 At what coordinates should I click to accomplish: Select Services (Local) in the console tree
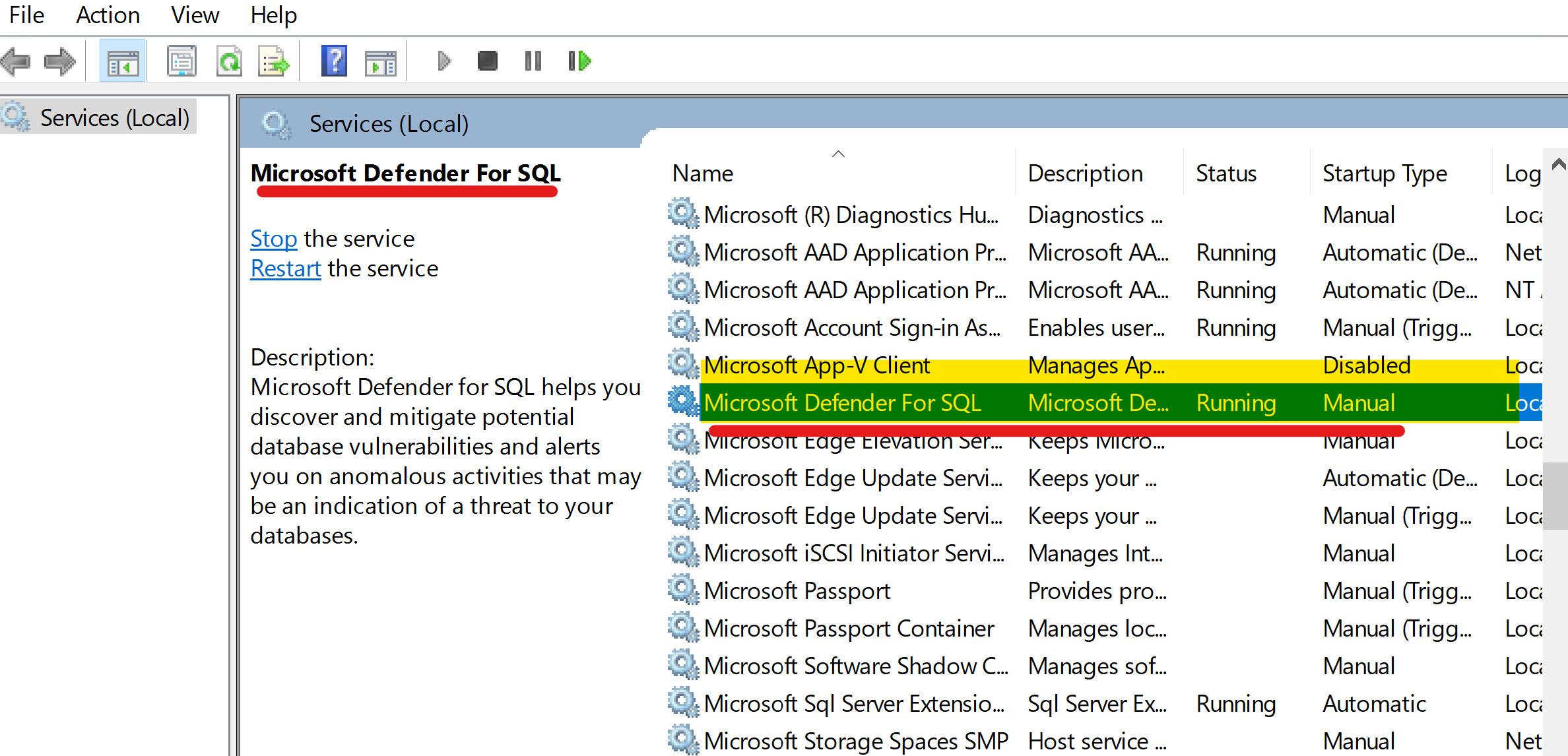pyautogui.click(x=98, y=117)
